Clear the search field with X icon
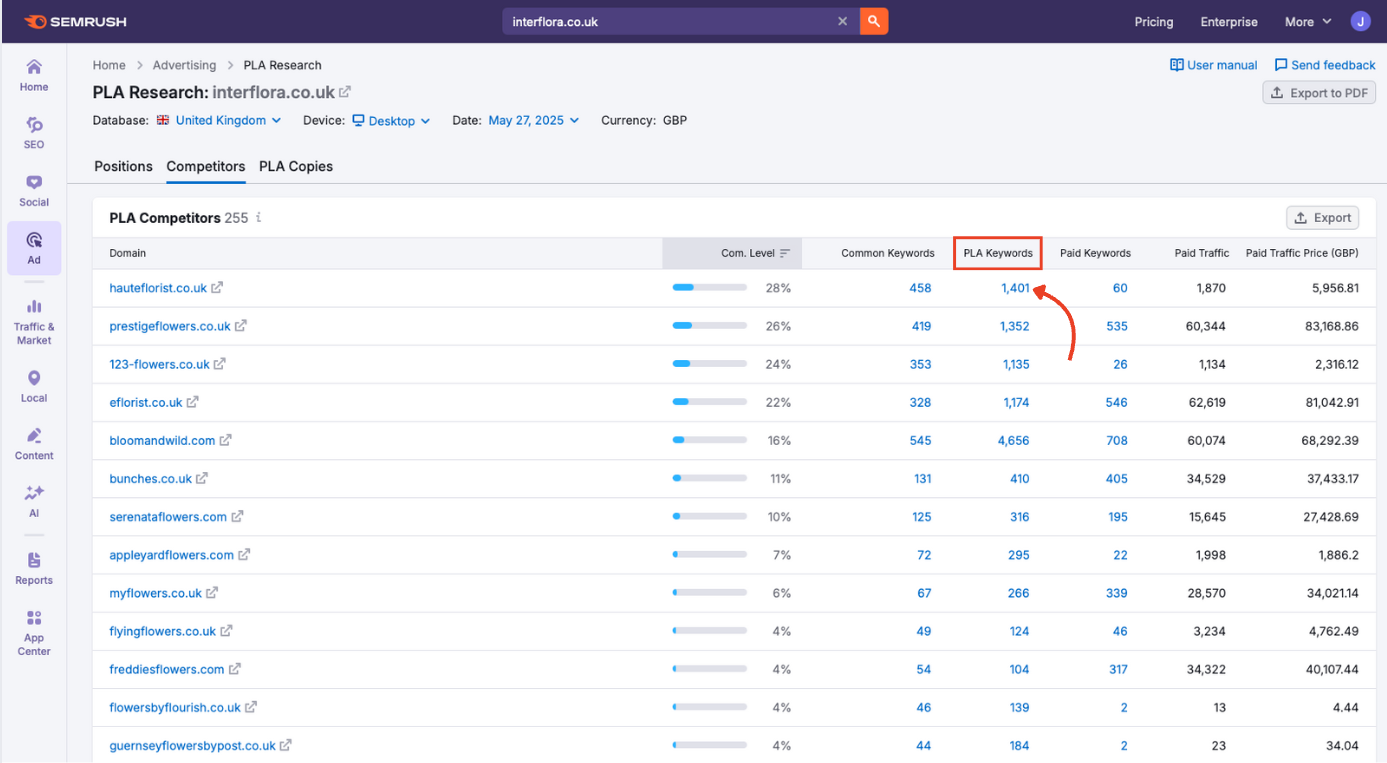The height and width of the screenshot is (763, 1387). pyautogui.click(x=842, y=21)
